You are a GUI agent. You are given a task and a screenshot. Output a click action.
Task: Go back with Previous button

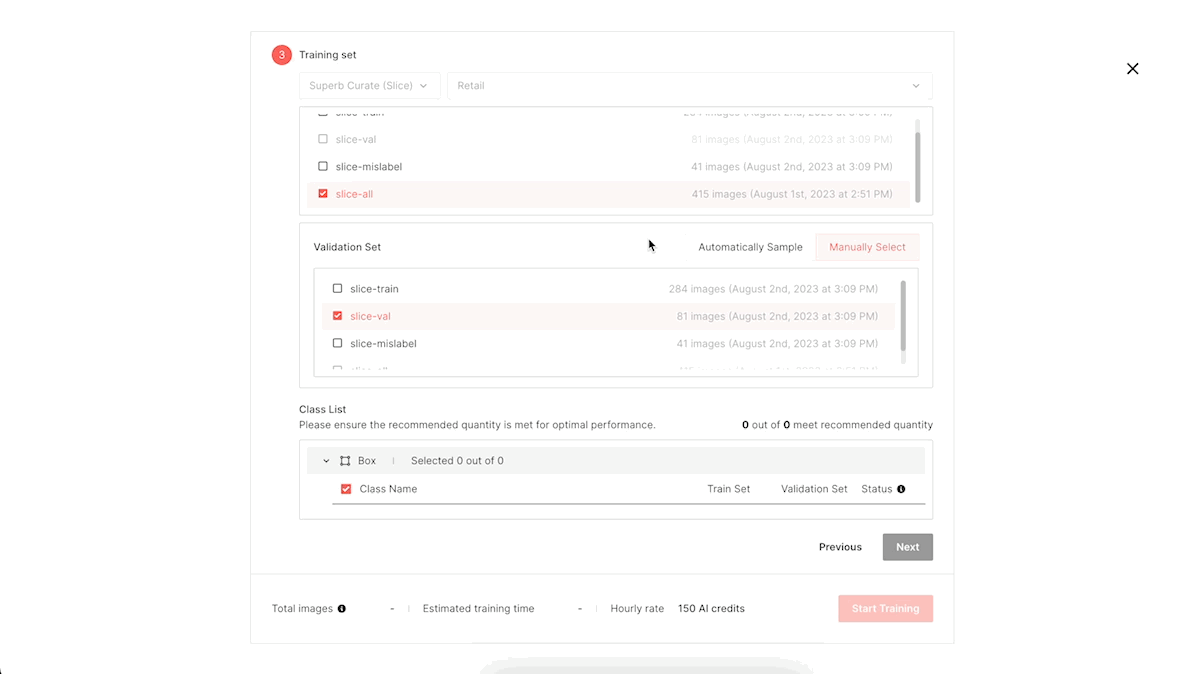pos(840,547)
